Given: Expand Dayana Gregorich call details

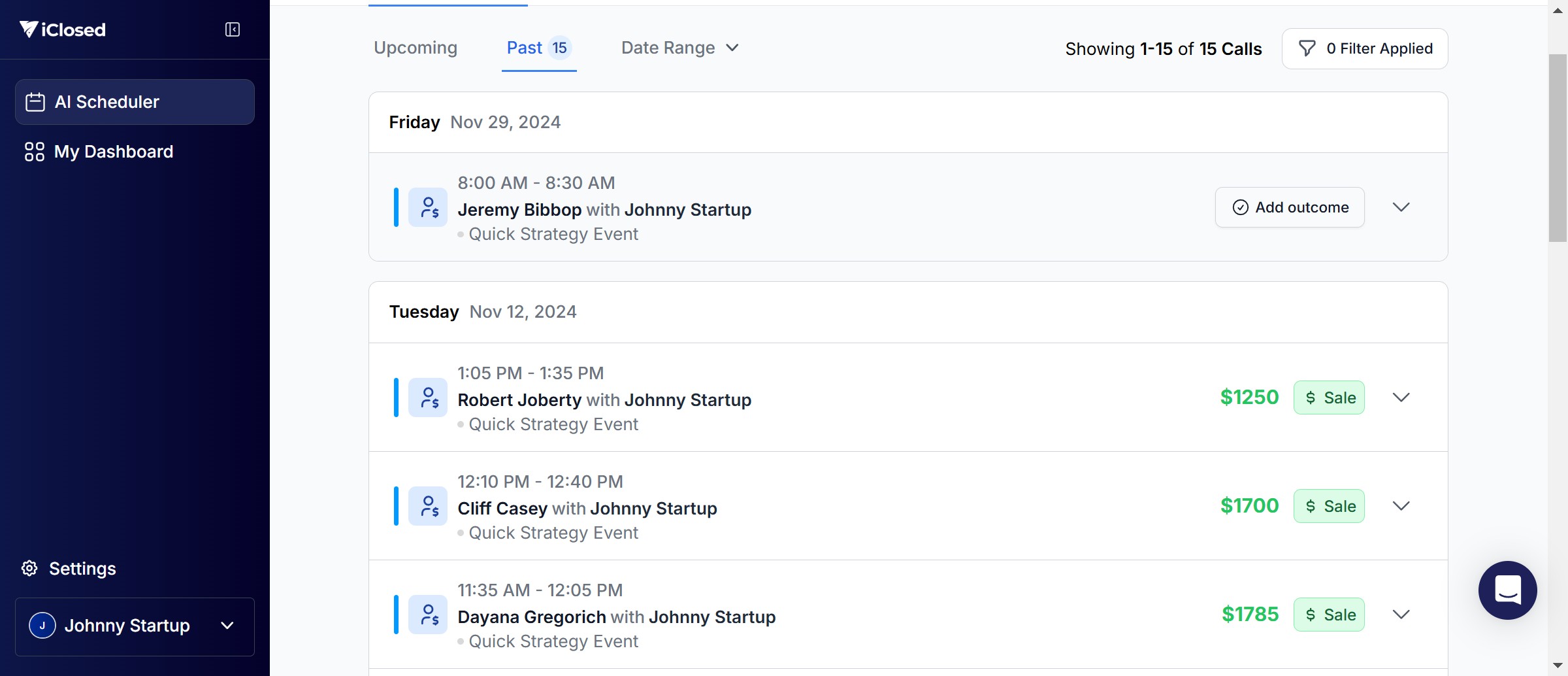Looking at the screenshot, I should tap(1401, 615).
